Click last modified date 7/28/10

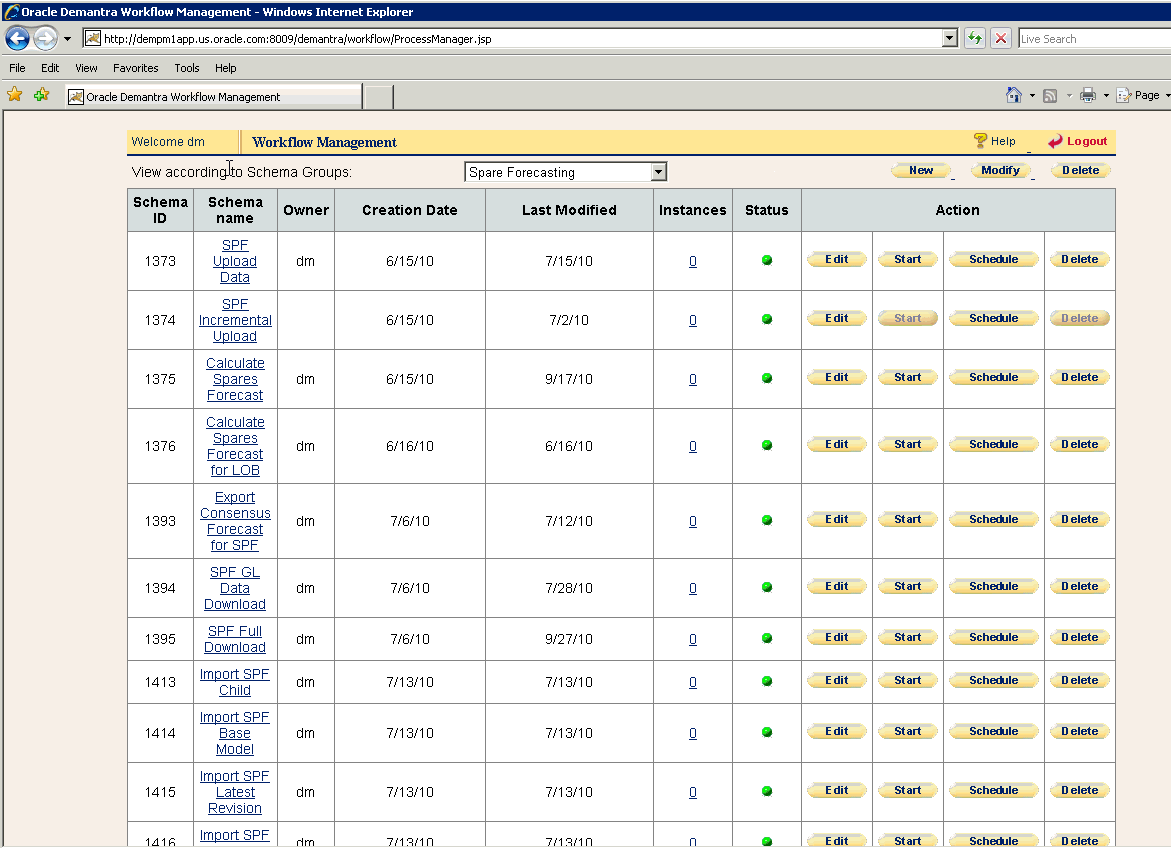pyautogui.click(x=569, y=589)
